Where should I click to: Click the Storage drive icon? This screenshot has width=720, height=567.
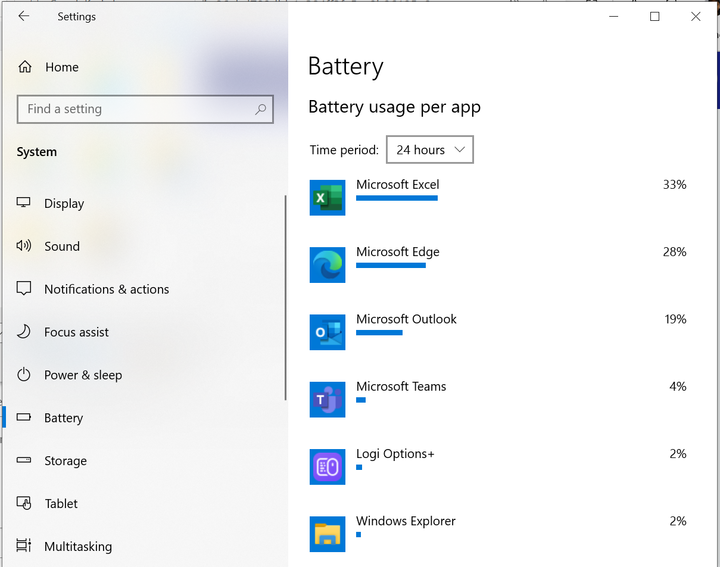[x=24, y=460]
